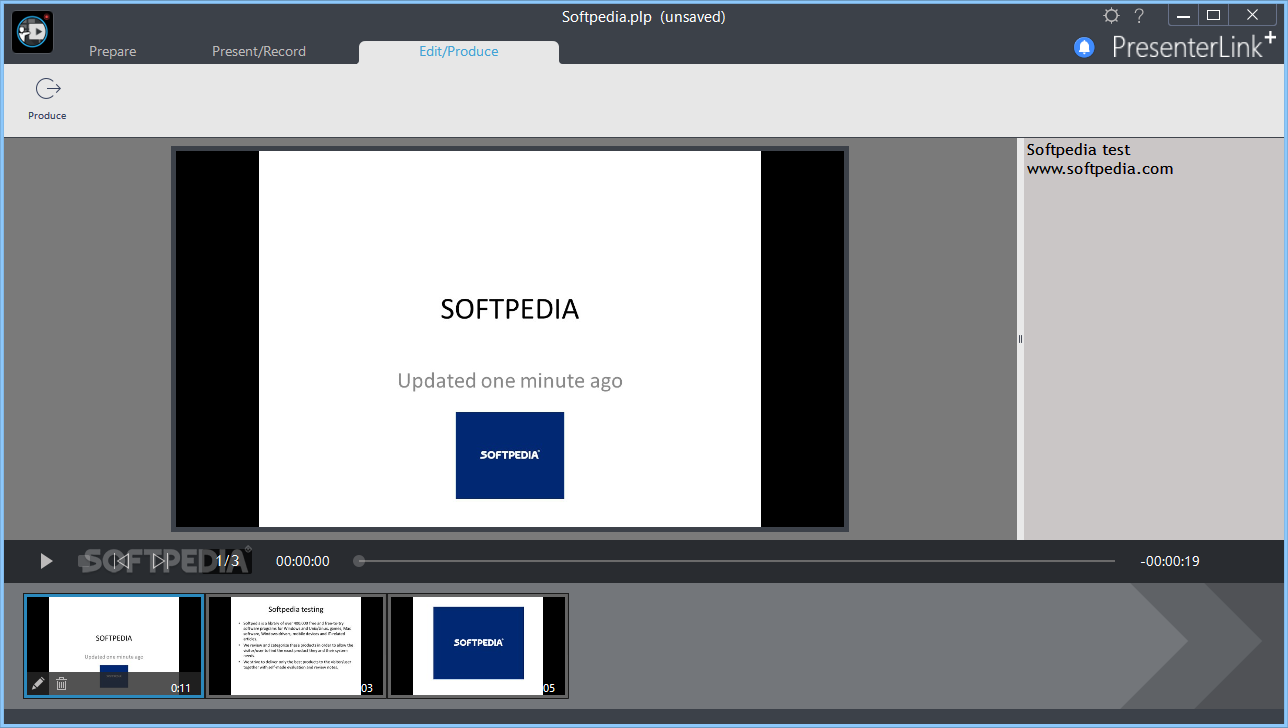Click the trash delete icon on first slide
The height and width of the screenshot is (728, 1288).
(x=61, y=684)
